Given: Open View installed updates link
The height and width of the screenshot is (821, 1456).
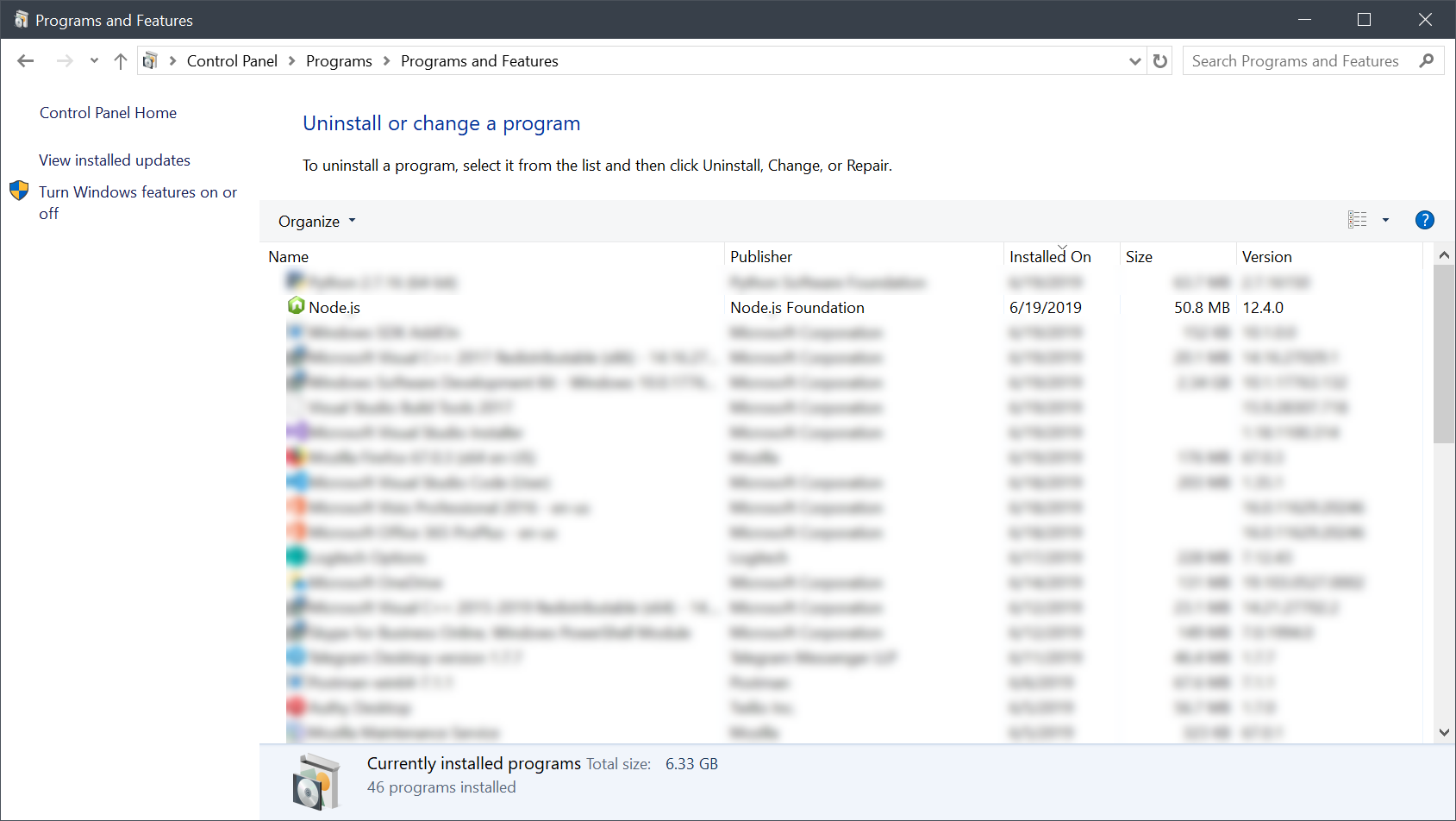Looking at the screenshot, I should point(115,160).
